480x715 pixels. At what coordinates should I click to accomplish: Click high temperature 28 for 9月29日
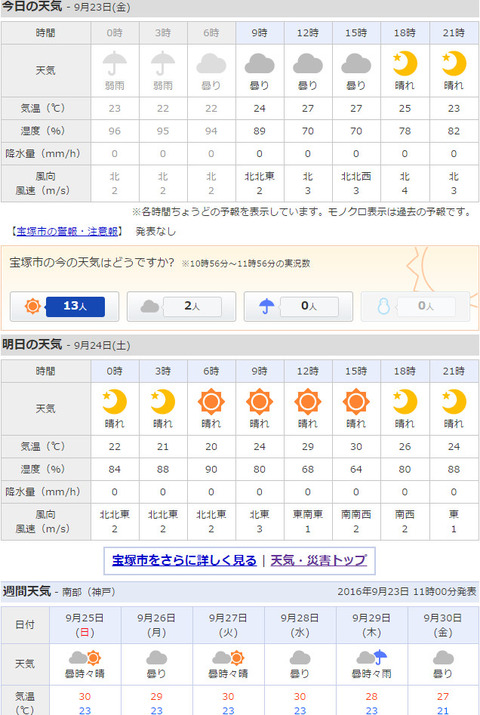[372, 697]
